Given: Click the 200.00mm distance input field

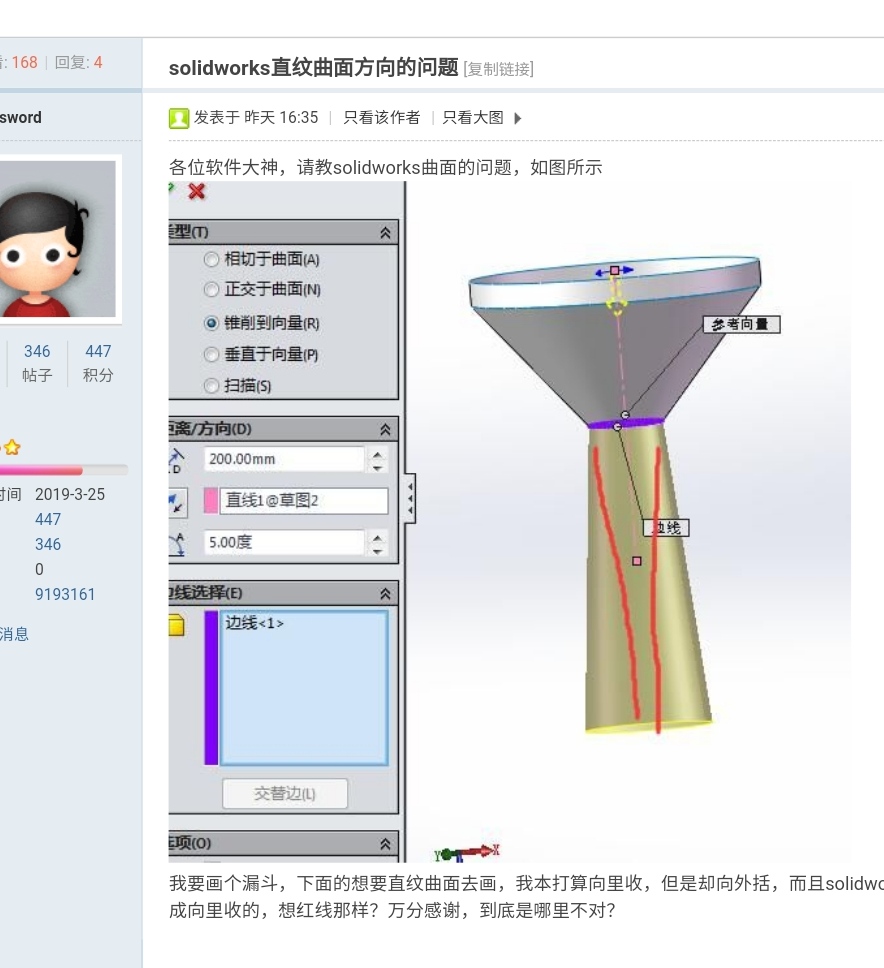Looking at the screenshot, I should pos(284,459).
